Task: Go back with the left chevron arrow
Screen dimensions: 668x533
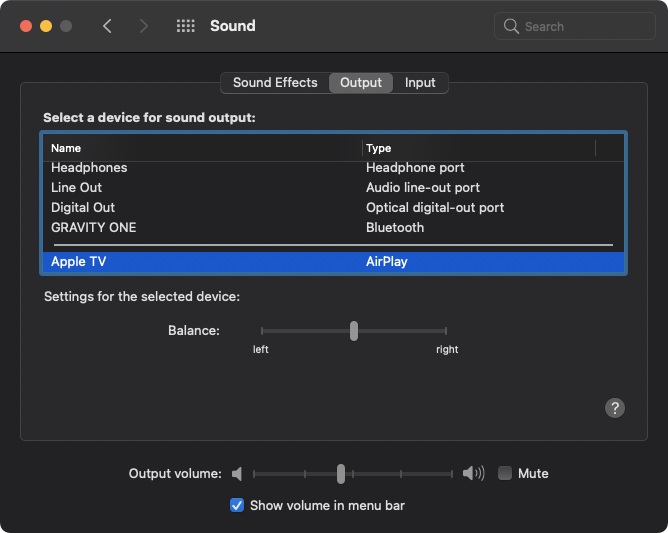Action: coord(107,26)
